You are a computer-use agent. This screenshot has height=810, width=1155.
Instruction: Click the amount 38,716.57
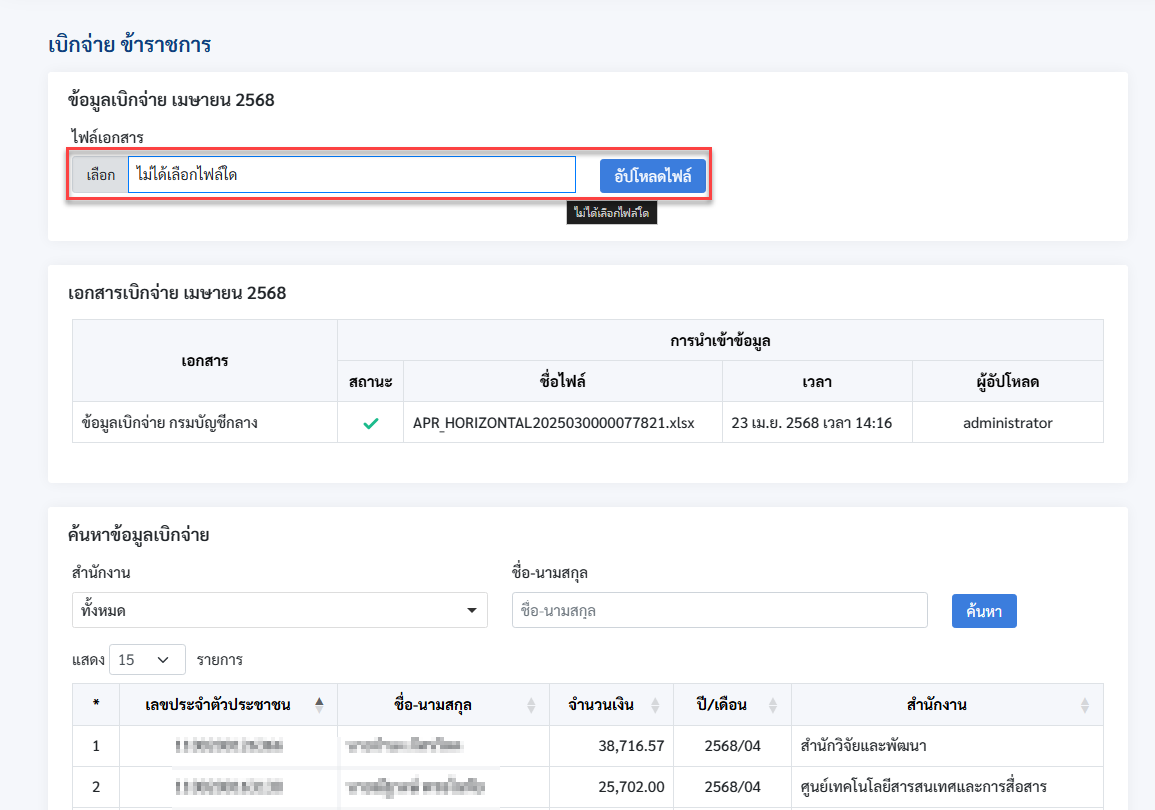click(631, 746)
